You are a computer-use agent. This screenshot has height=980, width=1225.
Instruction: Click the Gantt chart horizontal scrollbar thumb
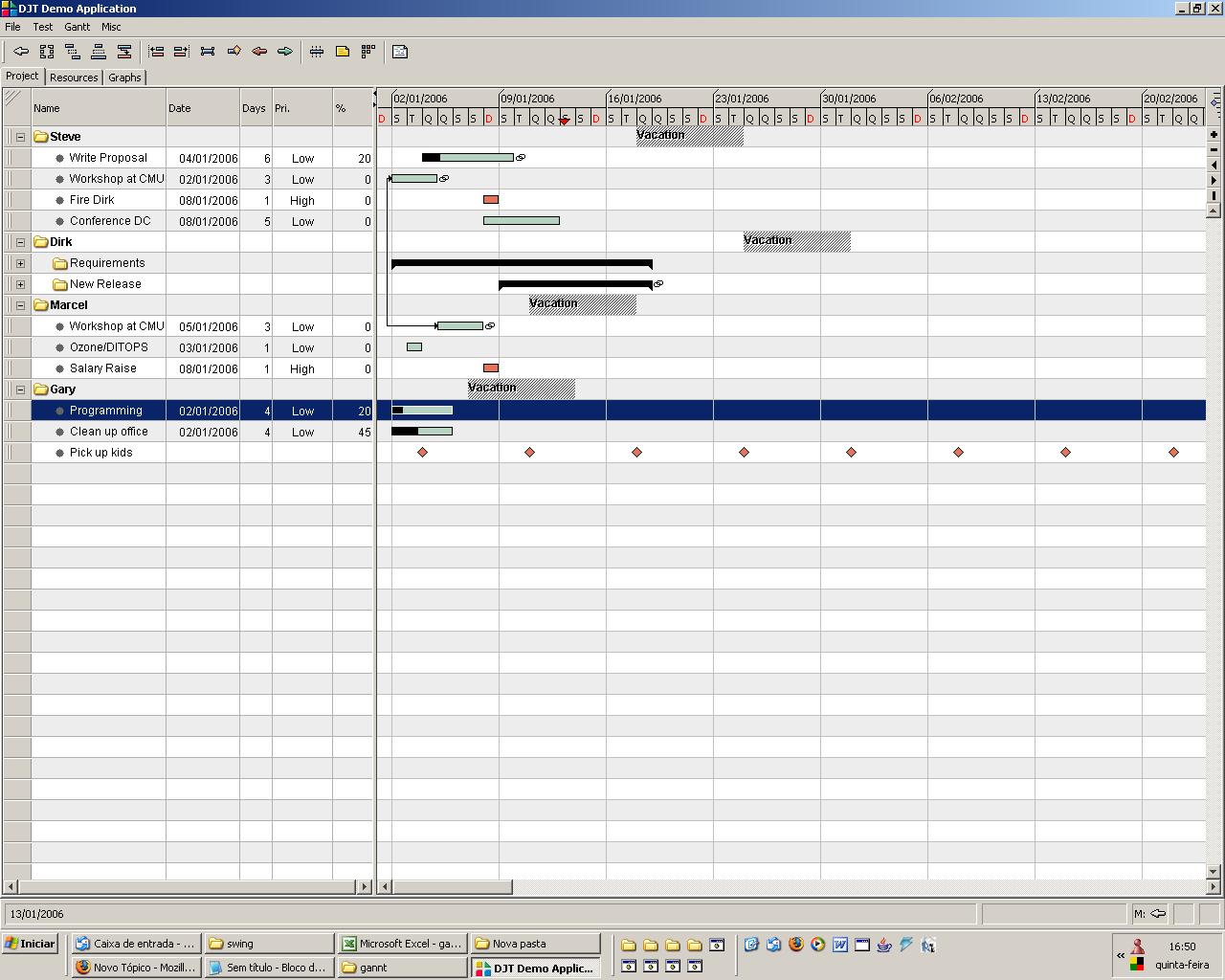[x=452, y=887]
